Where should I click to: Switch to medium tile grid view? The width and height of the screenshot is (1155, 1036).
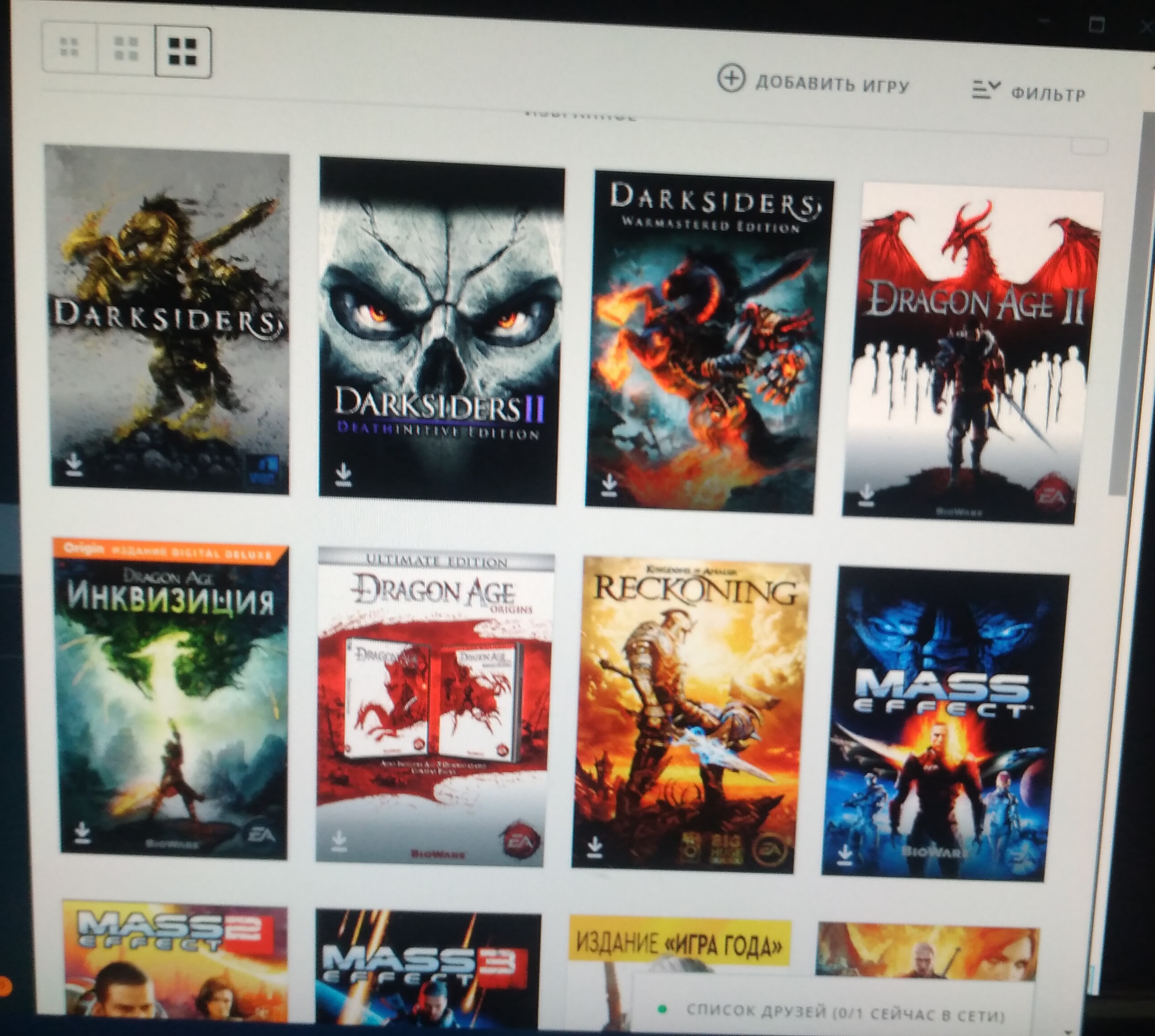pyautogui.click(x=126, y=49)
